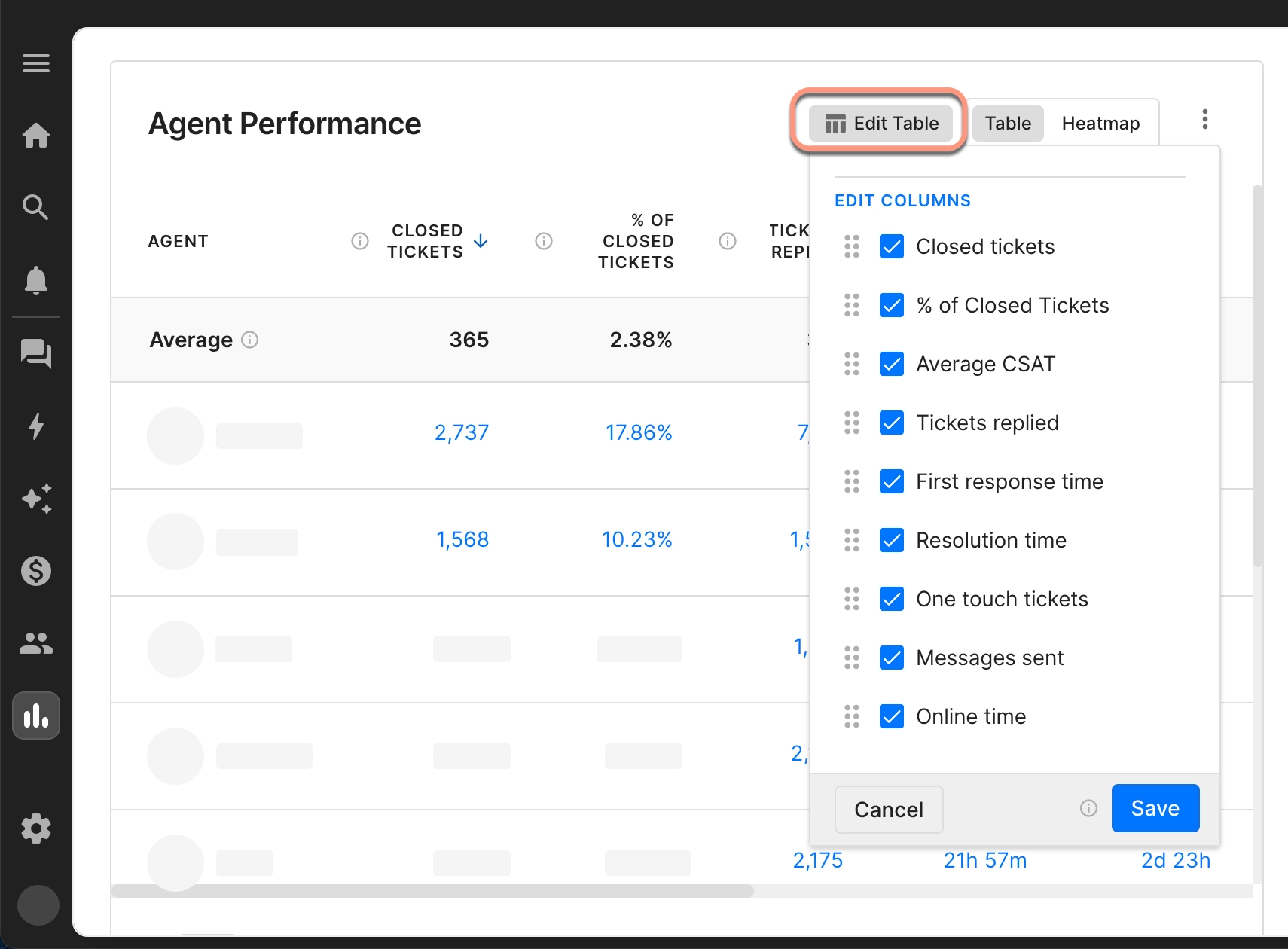Select the reports bar chart icon
The width and height of the screenshot is (1288, 949).
[35, 716]
